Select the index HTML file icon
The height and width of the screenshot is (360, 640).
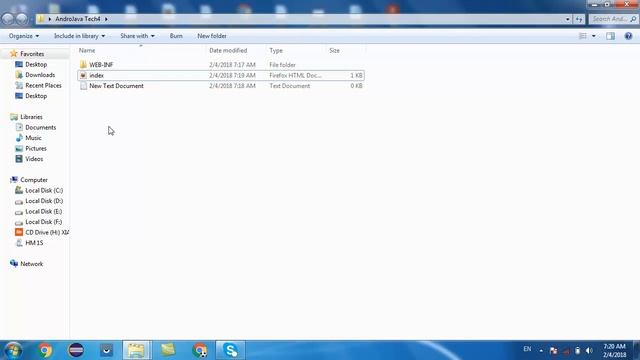click(x=83, y=75)
